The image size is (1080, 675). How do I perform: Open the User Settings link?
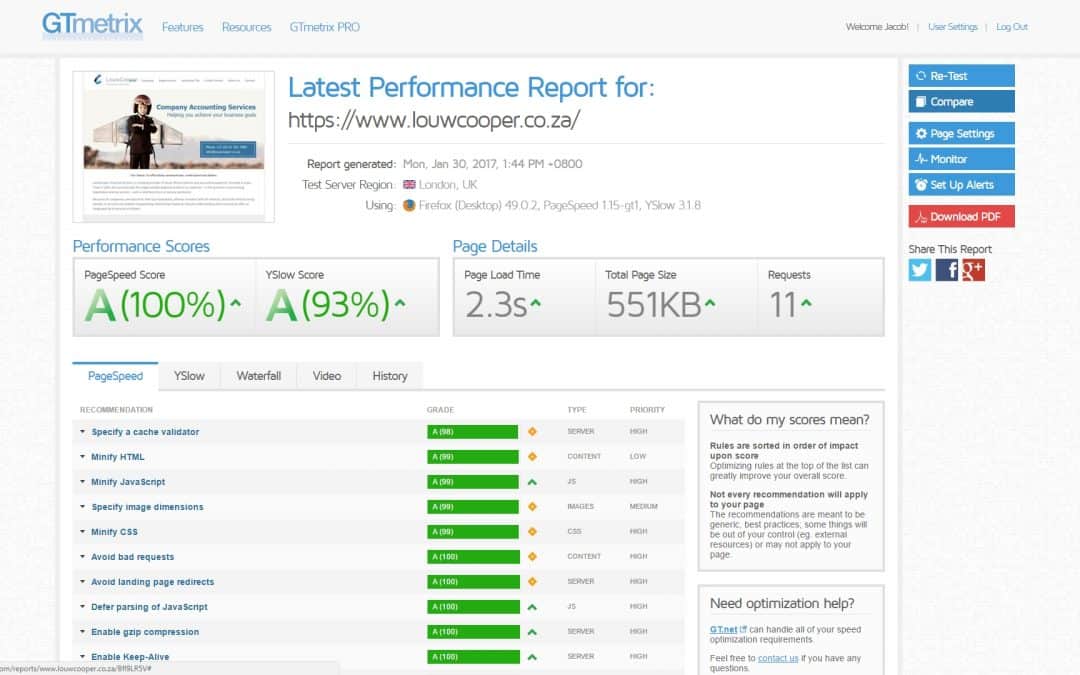[x=952, y=27]
